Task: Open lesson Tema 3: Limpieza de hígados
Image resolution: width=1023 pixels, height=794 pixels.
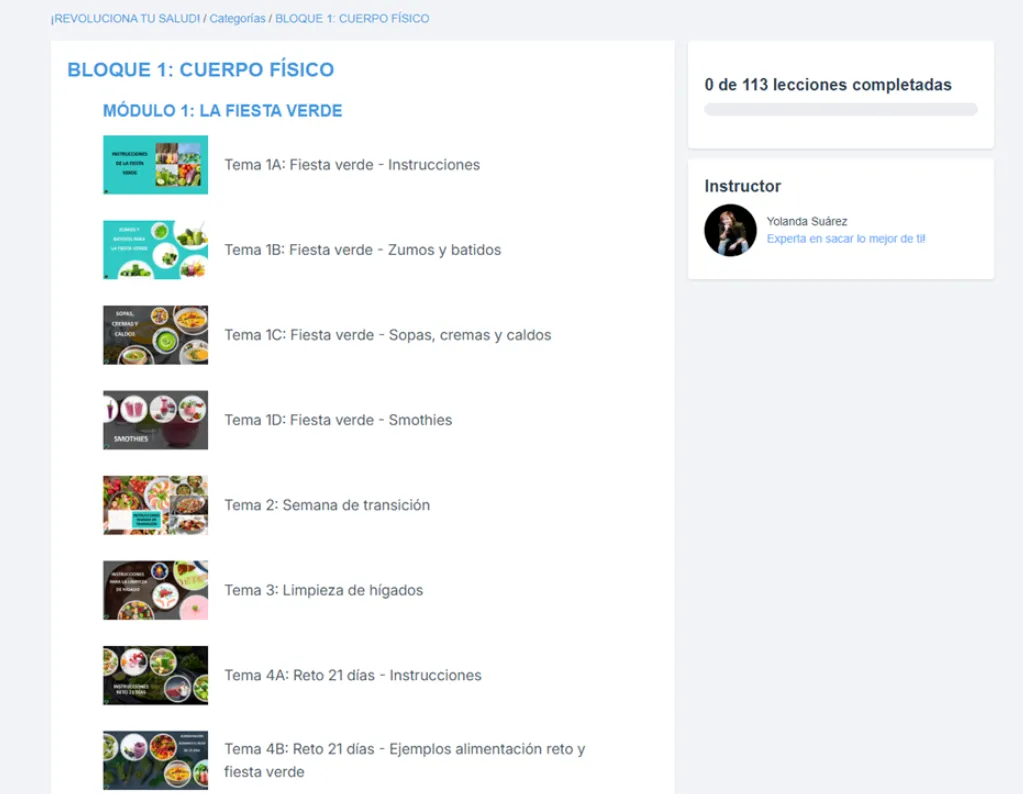Action: coord(324,590)
